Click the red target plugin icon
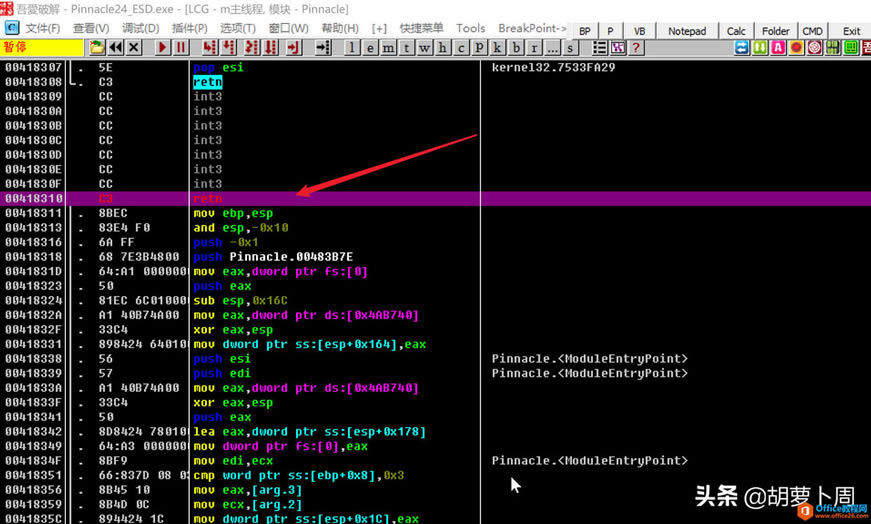The width and height of the screenshot is (871, 524). [x=814, y=48]
